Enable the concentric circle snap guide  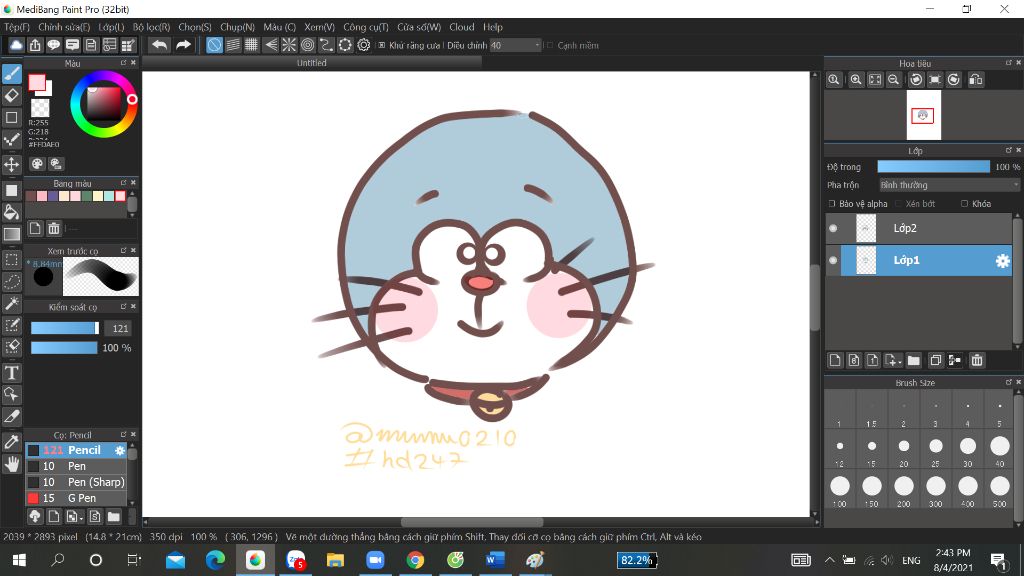[308, 45]
